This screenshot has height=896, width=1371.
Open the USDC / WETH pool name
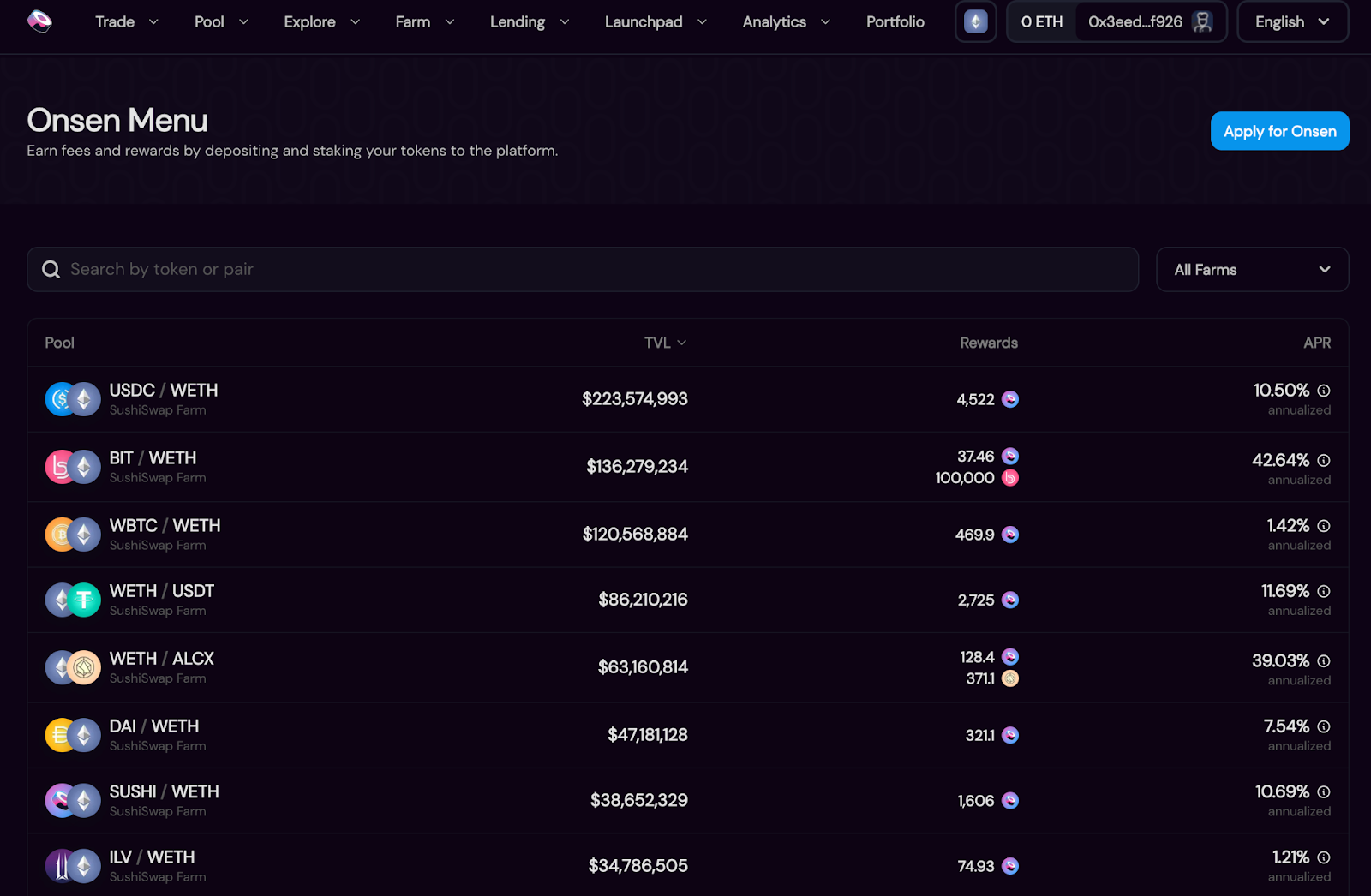(x=164, y=391)
